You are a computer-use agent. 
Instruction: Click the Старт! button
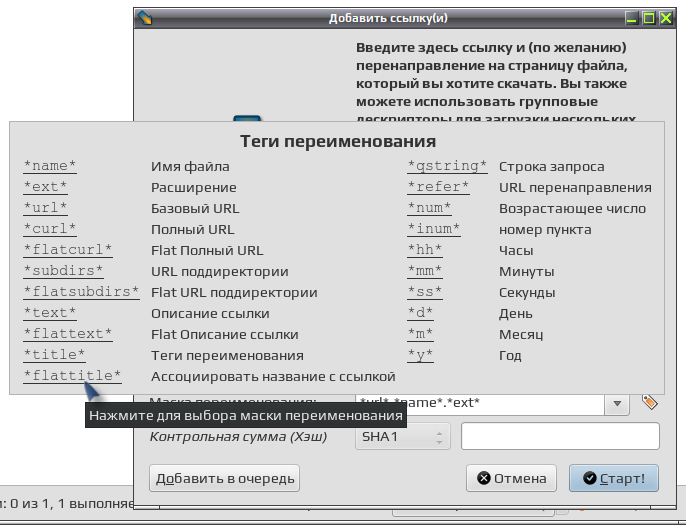(x=614, y=478)
